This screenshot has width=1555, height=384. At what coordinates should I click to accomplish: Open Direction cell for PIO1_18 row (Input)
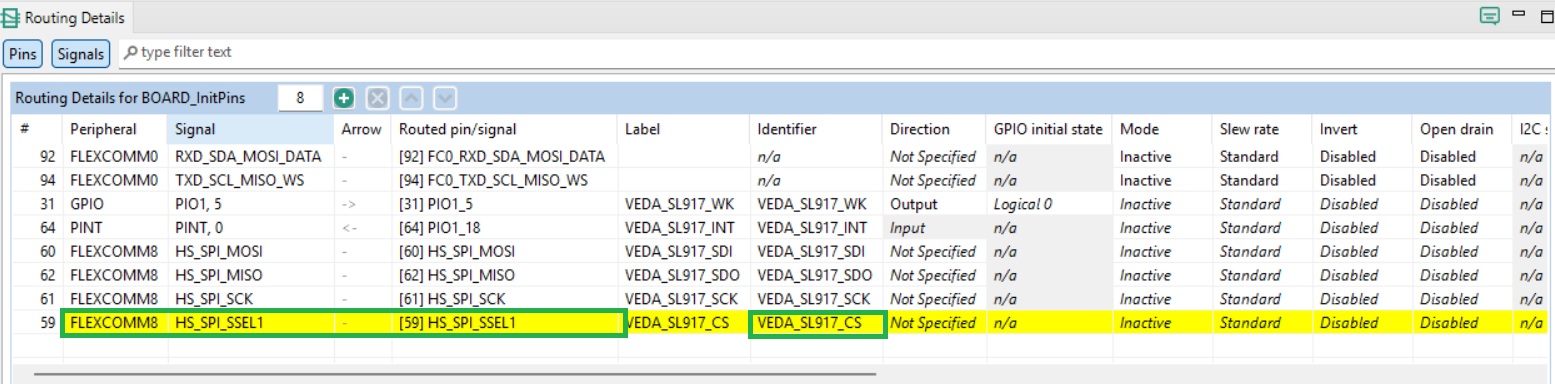click(x=935, y=228)
